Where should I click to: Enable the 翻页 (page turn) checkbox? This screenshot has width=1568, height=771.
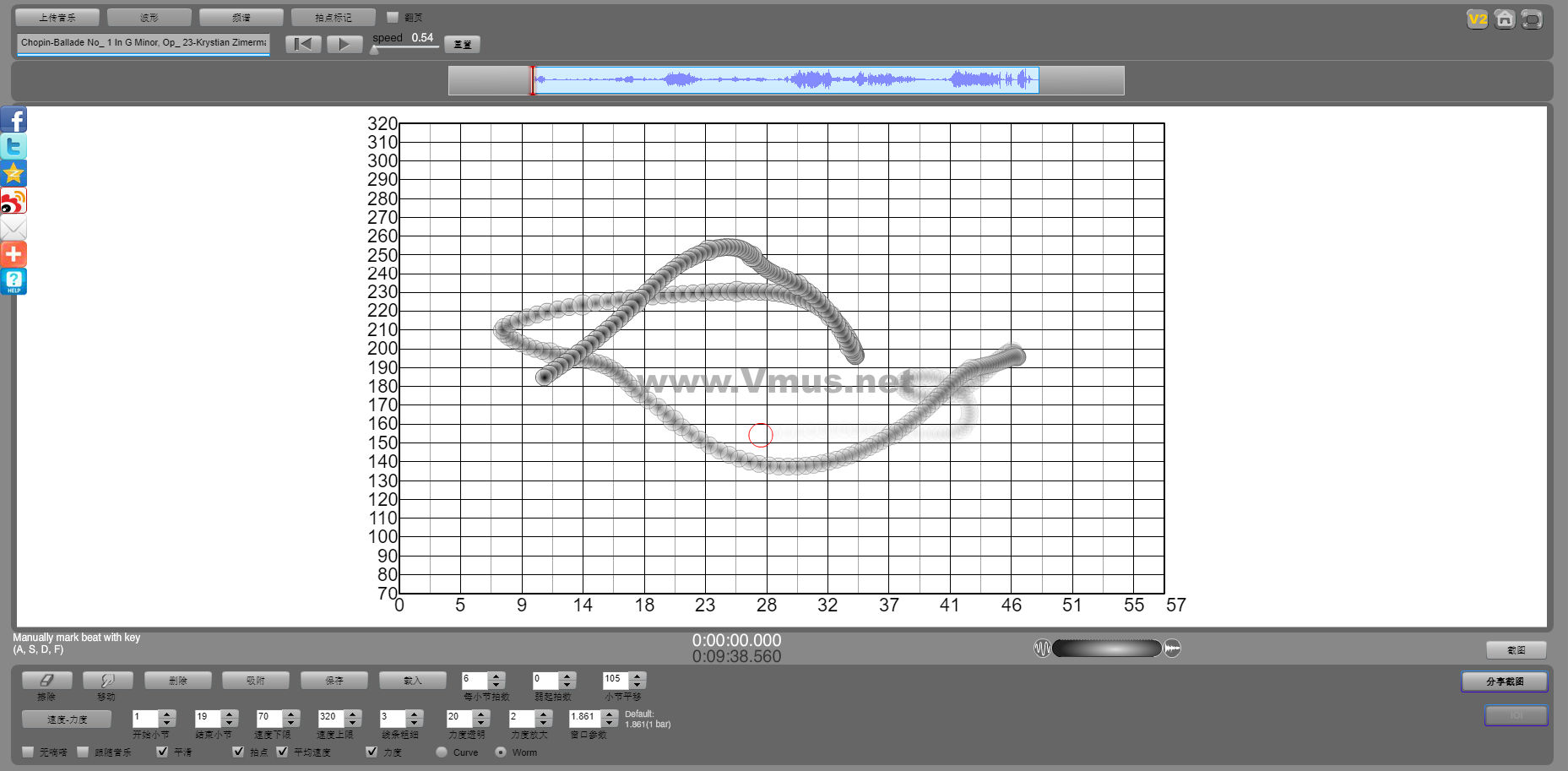(x=393, y=17)
